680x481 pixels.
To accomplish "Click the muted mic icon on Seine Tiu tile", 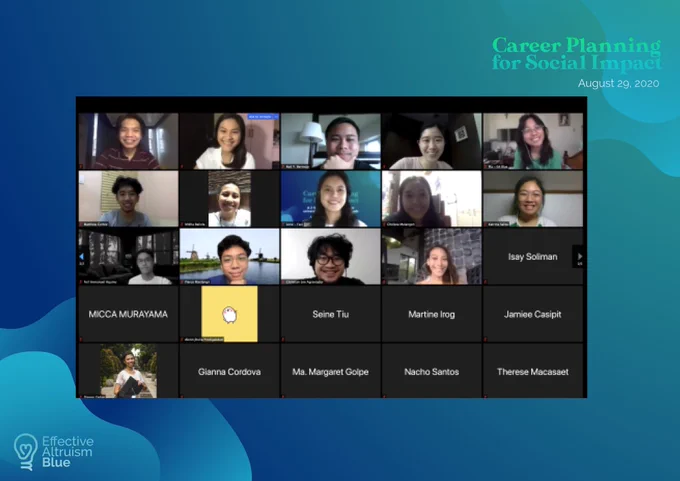I will pyautogui.click(x=283, y=340).
